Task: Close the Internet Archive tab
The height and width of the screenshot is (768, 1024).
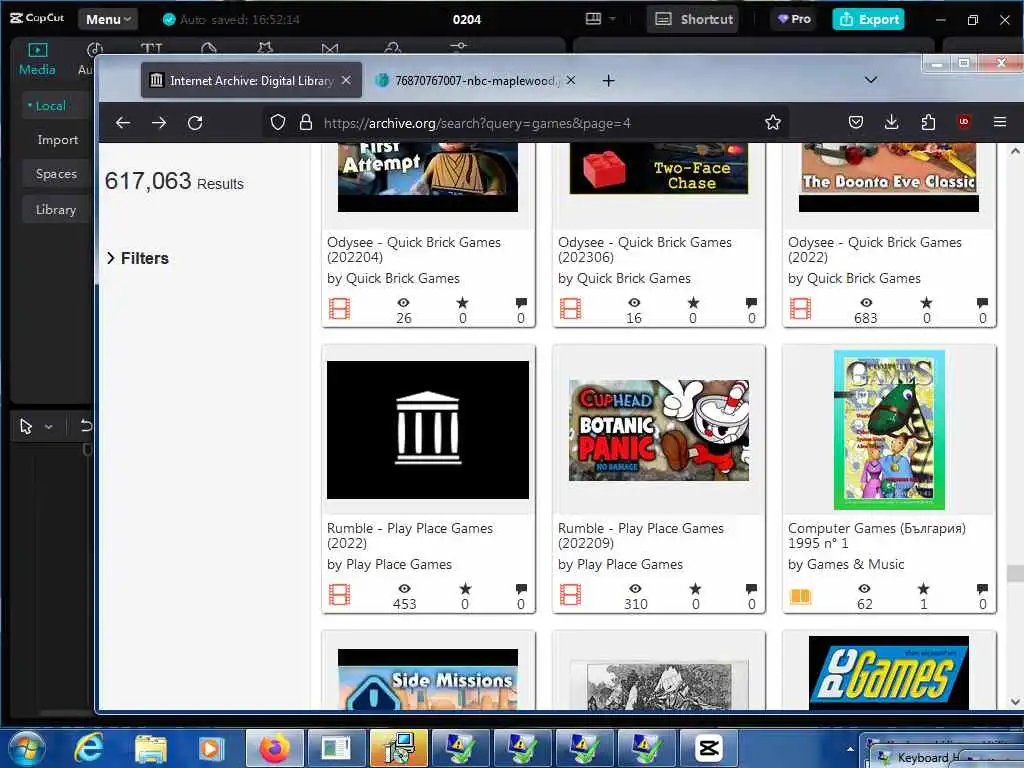Action: pos(346,80)
